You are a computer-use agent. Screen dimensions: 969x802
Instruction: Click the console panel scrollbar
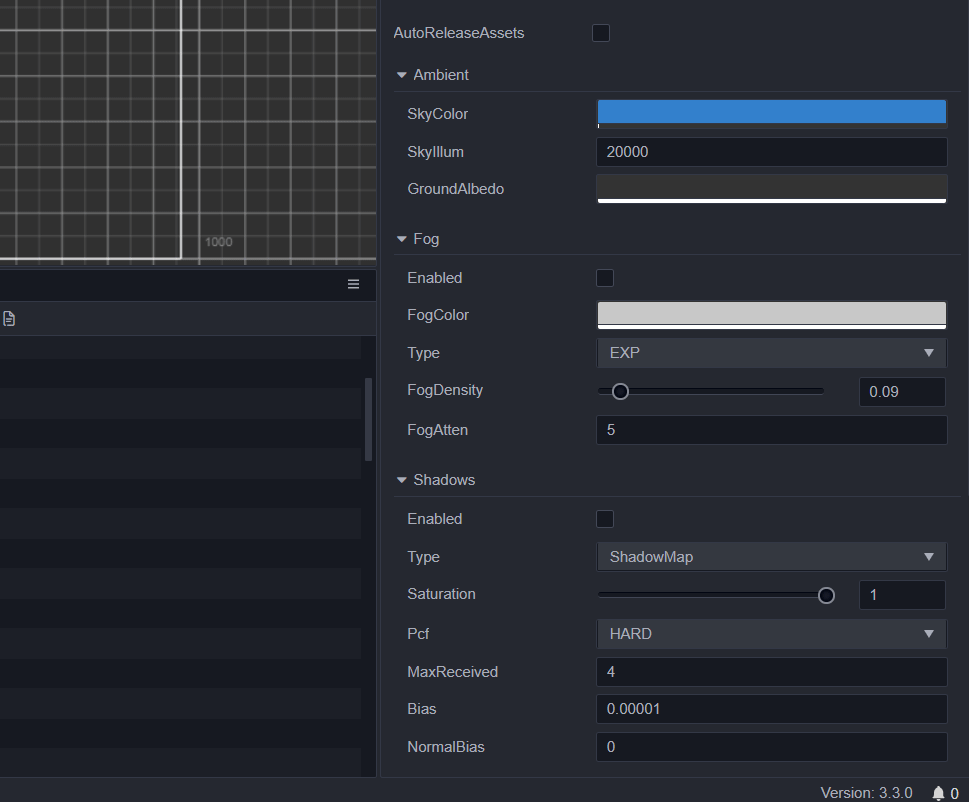coord(368,420)
